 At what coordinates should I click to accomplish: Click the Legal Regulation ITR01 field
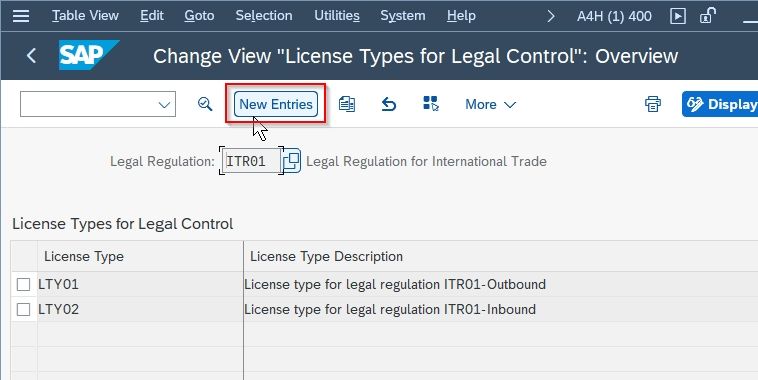pyautogui.click(x=251, y=161)
